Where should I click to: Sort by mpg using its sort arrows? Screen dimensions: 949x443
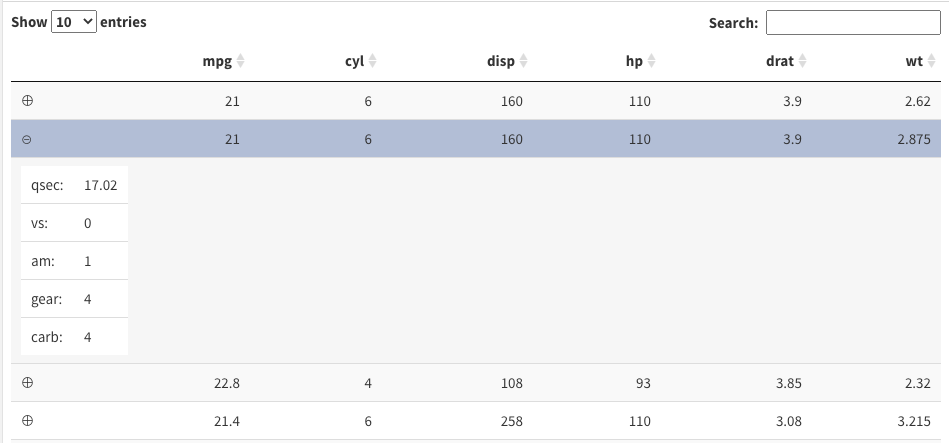tap(240, 61)
